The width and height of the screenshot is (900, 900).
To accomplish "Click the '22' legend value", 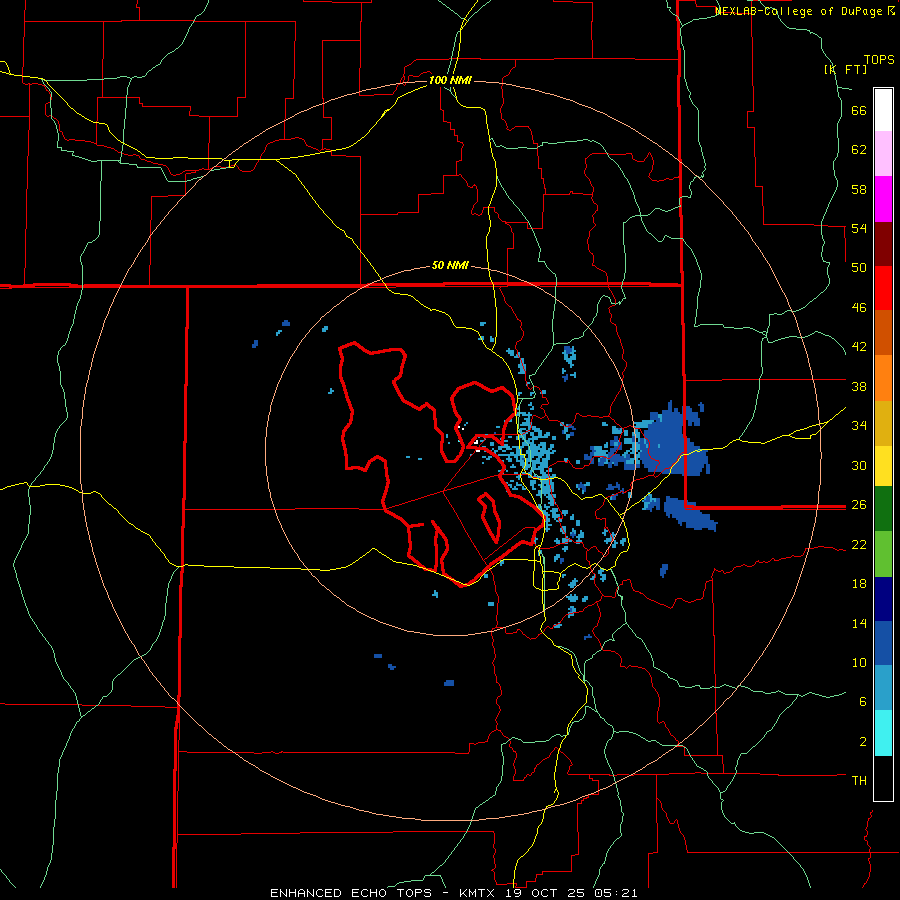I will pyautogui.click(x=859, y=544).
